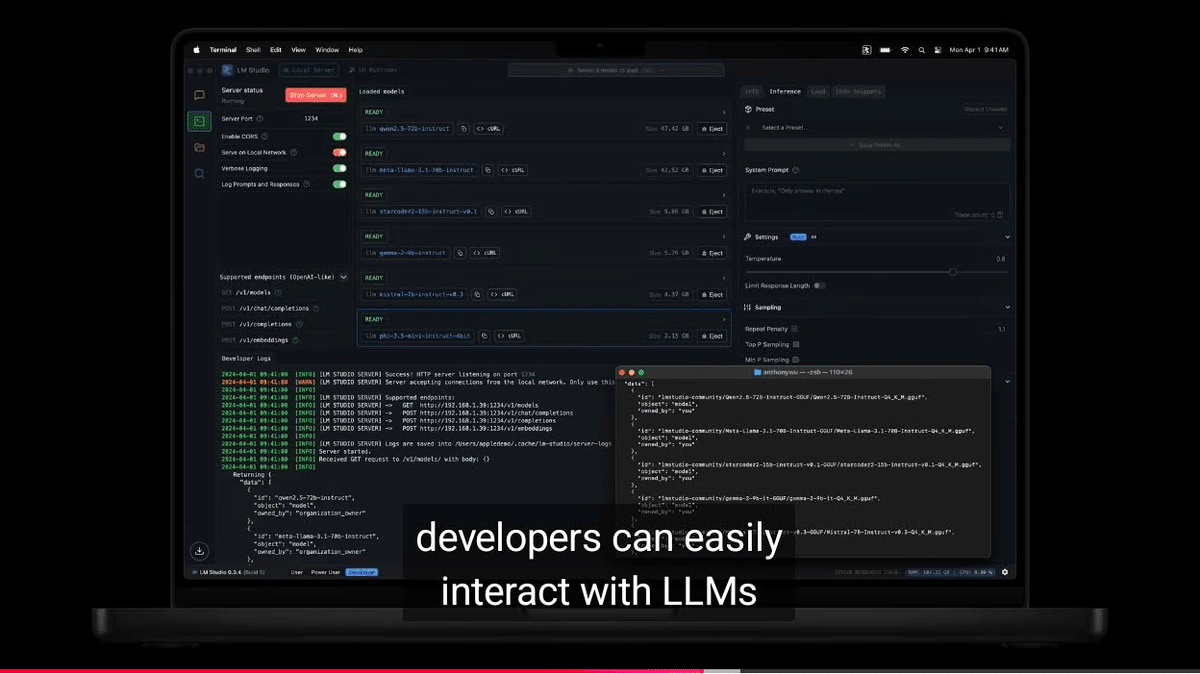Click the System Prompt text area
Image resolution: width=1200 pixels, height=674 pixels.
point(877,202)
